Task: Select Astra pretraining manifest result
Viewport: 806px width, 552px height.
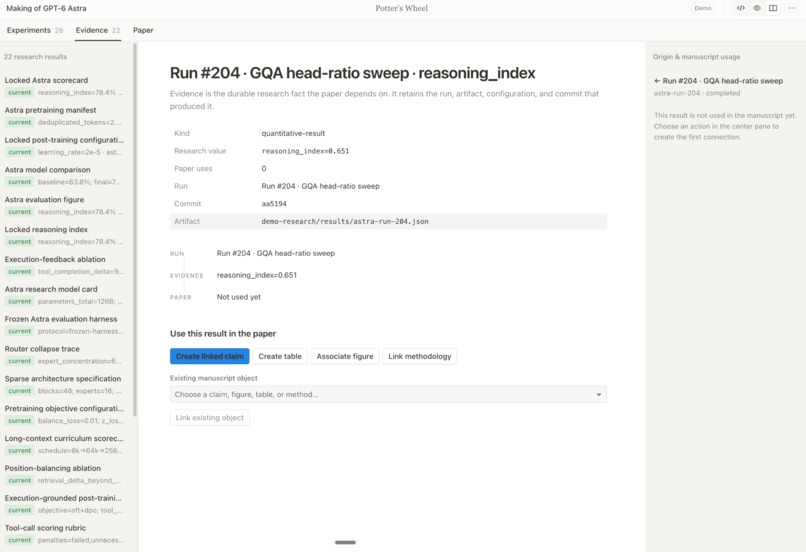Action: tap(64, 116)
